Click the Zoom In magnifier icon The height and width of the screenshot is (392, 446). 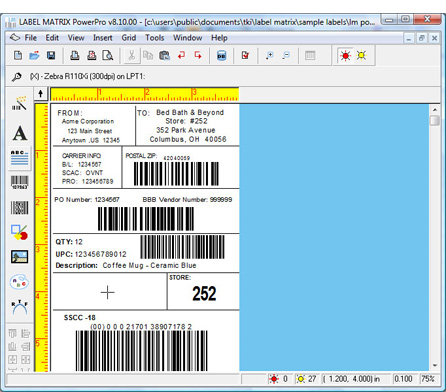coord(270,55)
